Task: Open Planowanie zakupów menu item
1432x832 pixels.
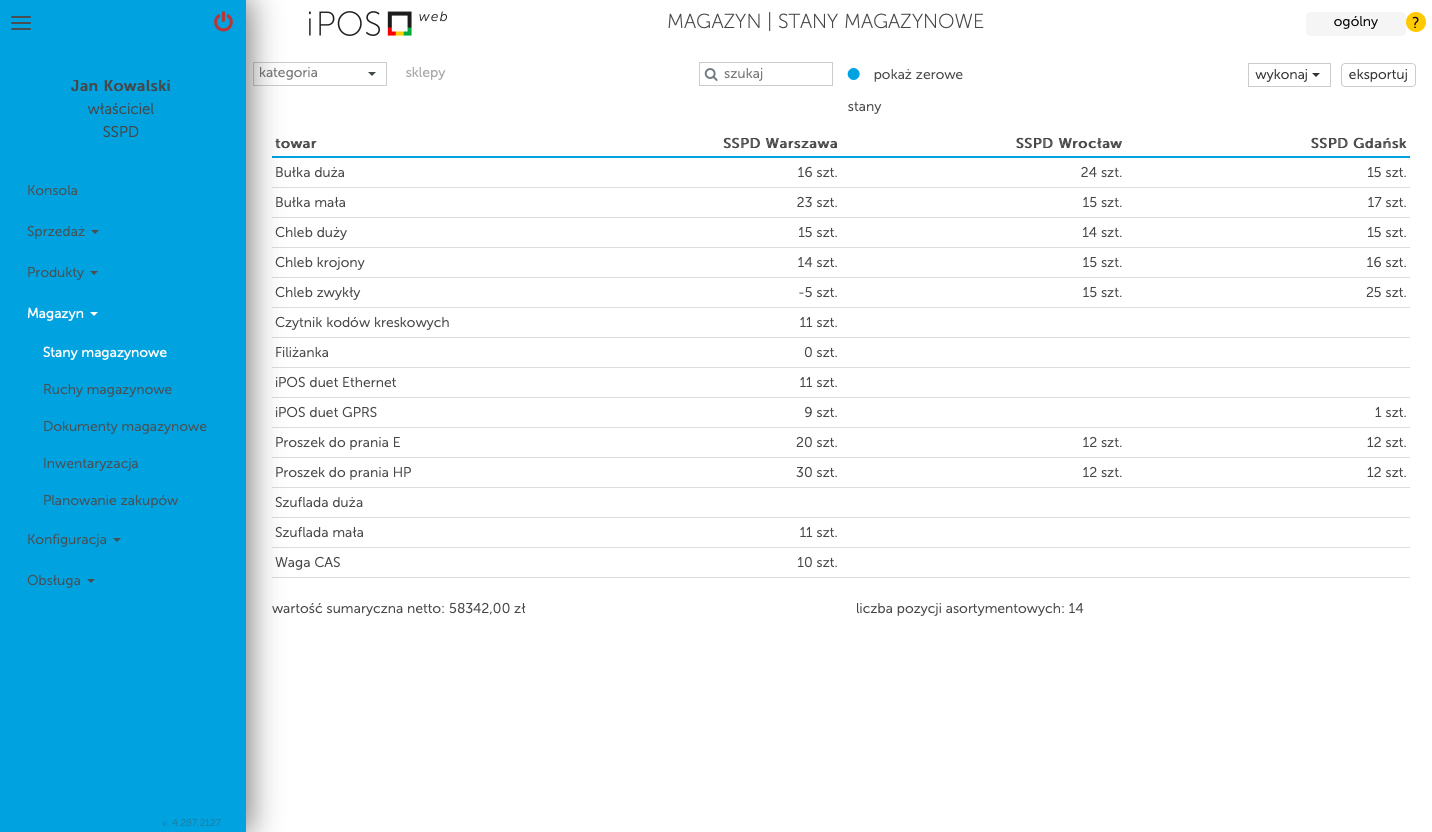Action: (110, 500)
